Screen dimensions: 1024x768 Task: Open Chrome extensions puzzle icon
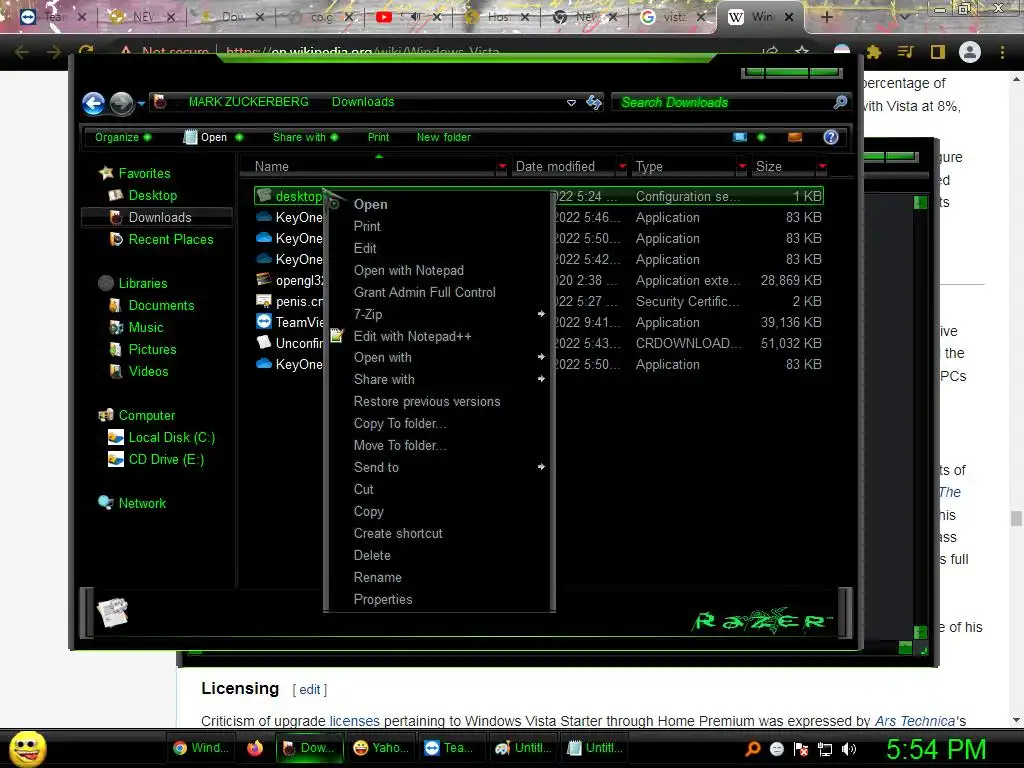873,52
